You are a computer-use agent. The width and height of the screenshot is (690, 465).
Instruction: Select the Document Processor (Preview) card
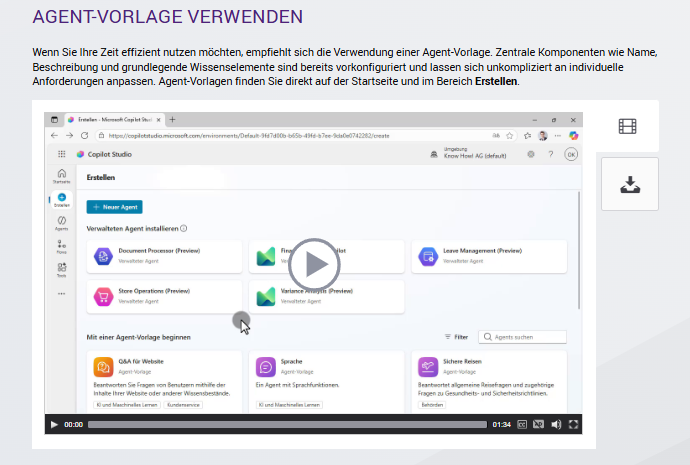[164, 256]
